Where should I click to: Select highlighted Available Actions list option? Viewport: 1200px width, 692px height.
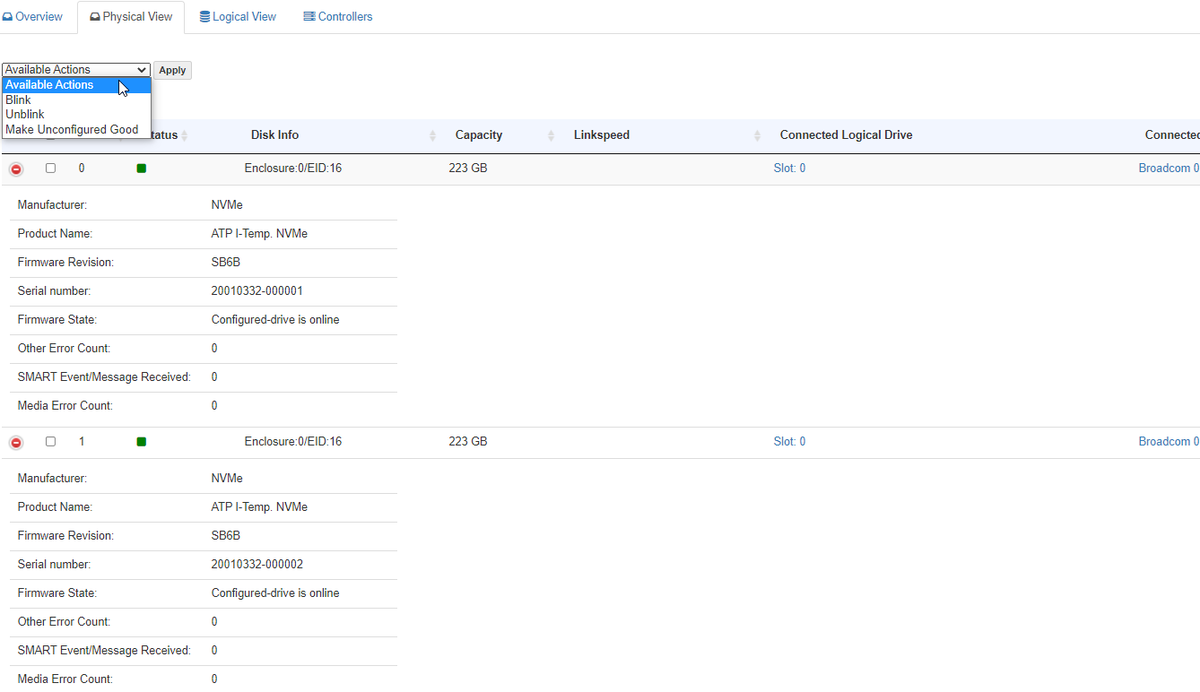pos(76,85)
